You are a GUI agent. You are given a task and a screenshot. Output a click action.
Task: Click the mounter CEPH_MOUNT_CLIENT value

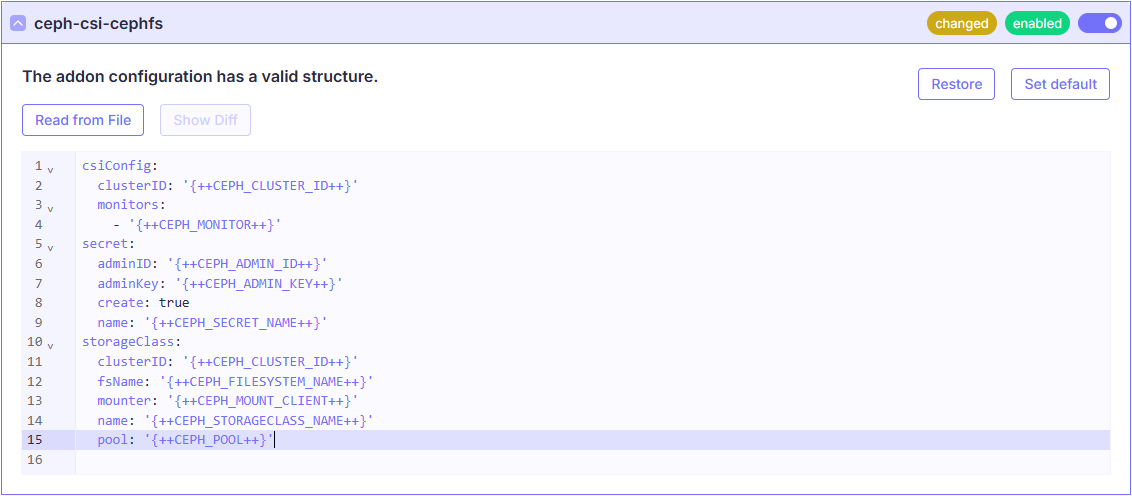pyautogui.click(x=262, y=401)
